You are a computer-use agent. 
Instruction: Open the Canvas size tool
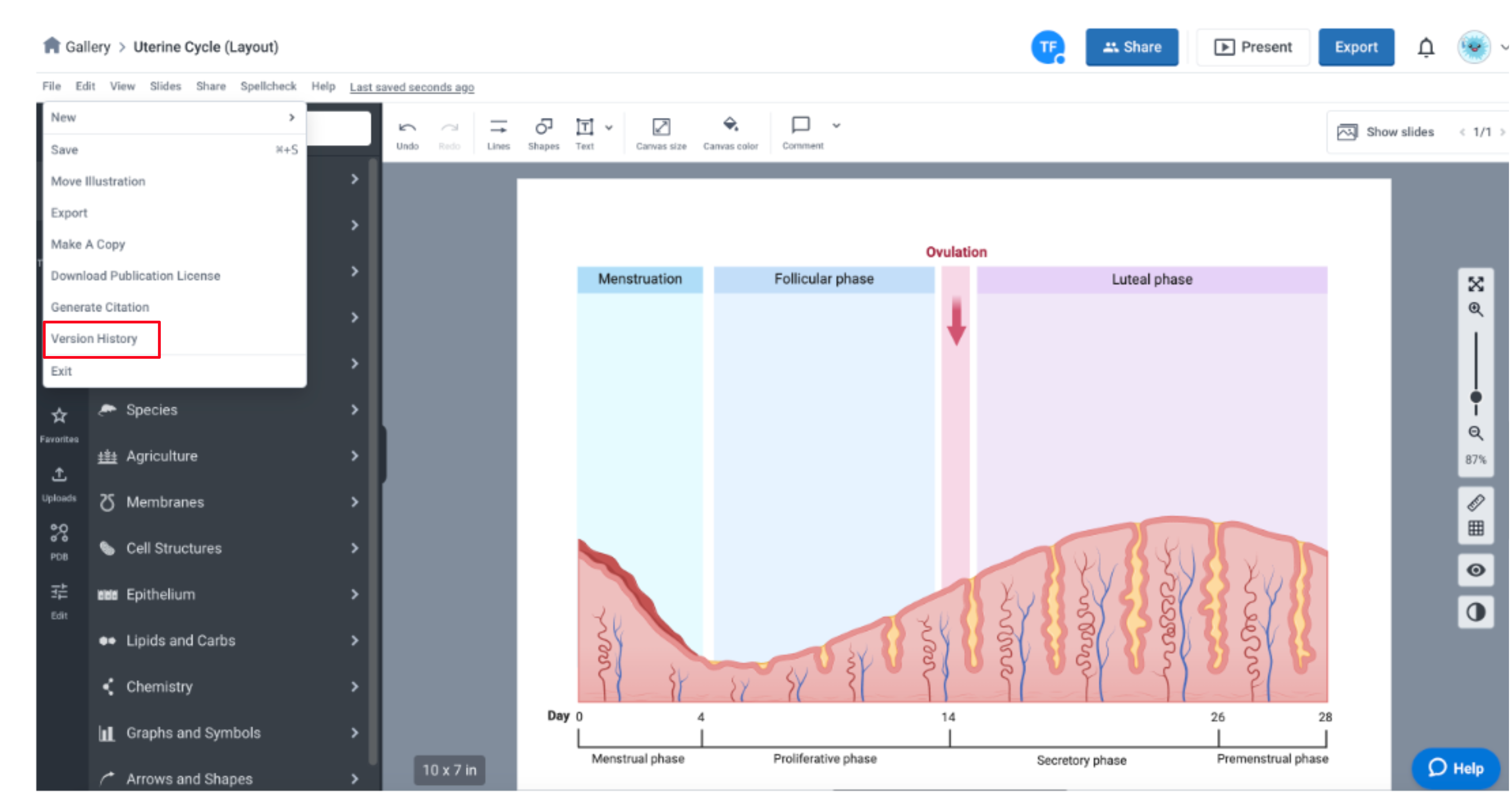click(661, 134)
